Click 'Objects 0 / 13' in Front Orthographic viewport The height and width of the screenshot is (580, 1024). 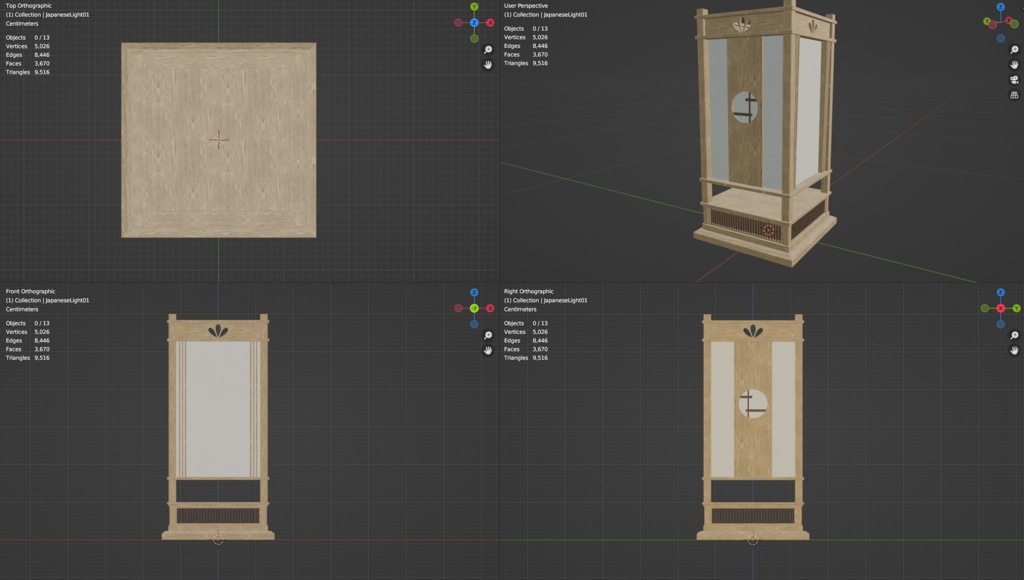click(27, 323)
